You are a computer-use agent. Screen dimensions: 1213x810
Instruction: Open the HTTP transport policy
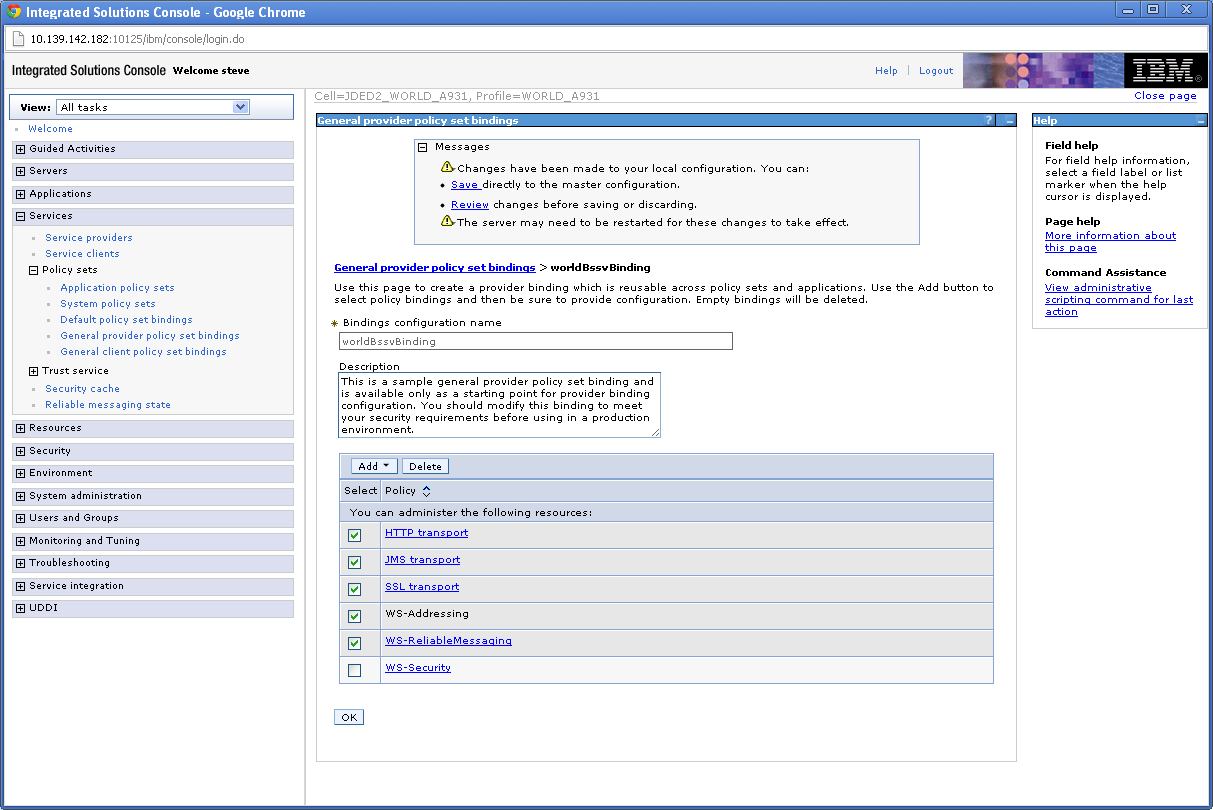pyautogui.click(x=426, y=533)
